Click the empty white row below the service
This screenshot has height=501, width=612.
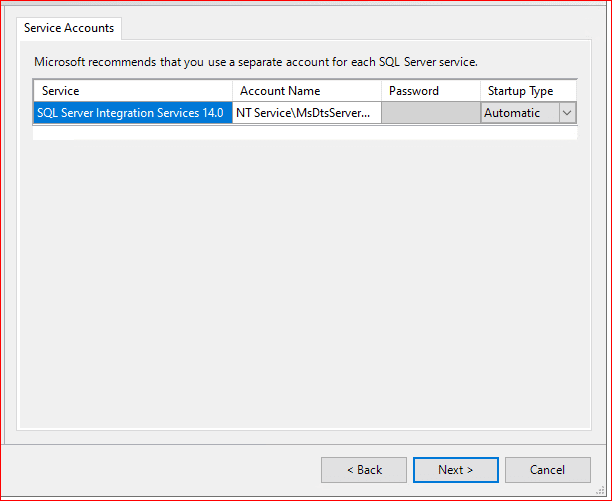tap(304, 132)
